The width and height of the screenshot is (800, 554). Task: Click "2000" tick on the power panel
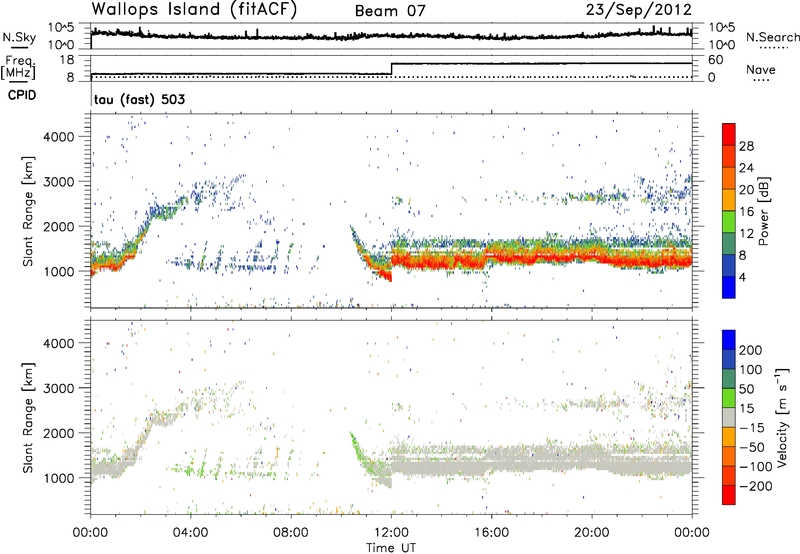pos(58,226)
